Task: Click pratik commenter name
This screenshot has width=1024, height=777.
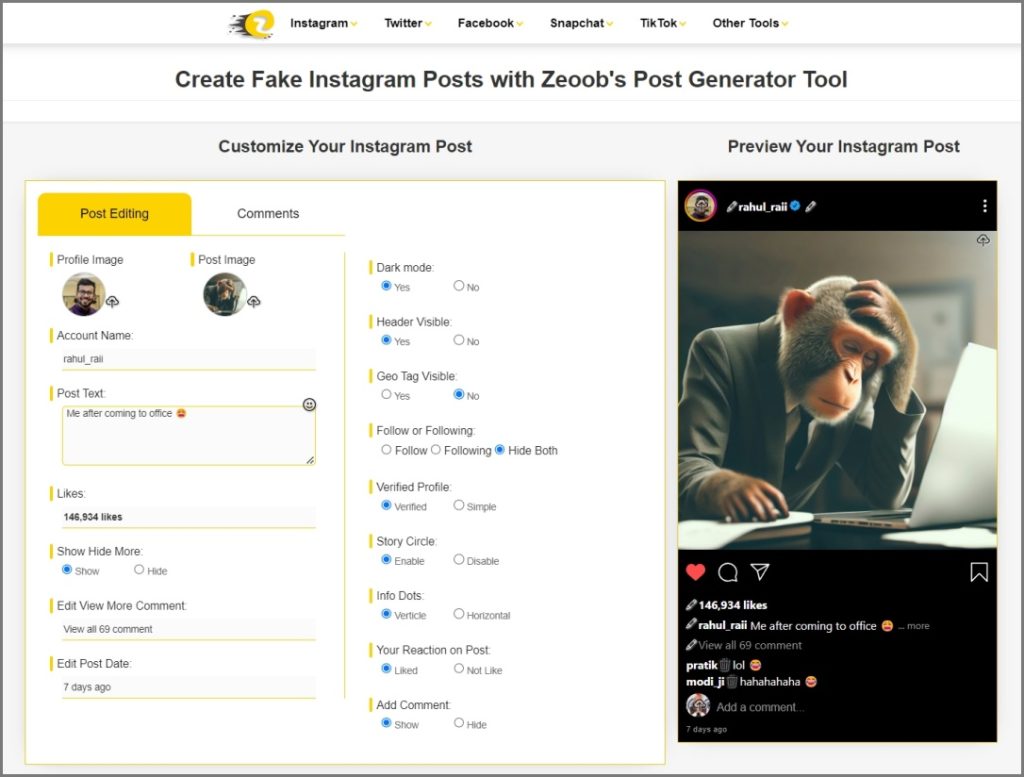Action: pos(701,665)
